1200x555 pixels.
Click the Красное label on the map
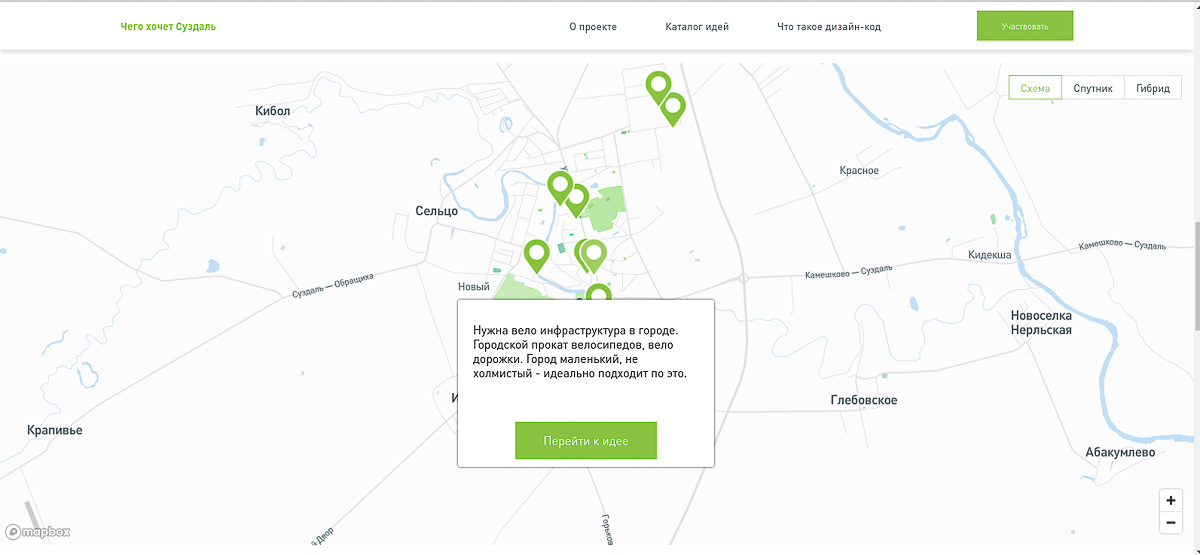859,171
